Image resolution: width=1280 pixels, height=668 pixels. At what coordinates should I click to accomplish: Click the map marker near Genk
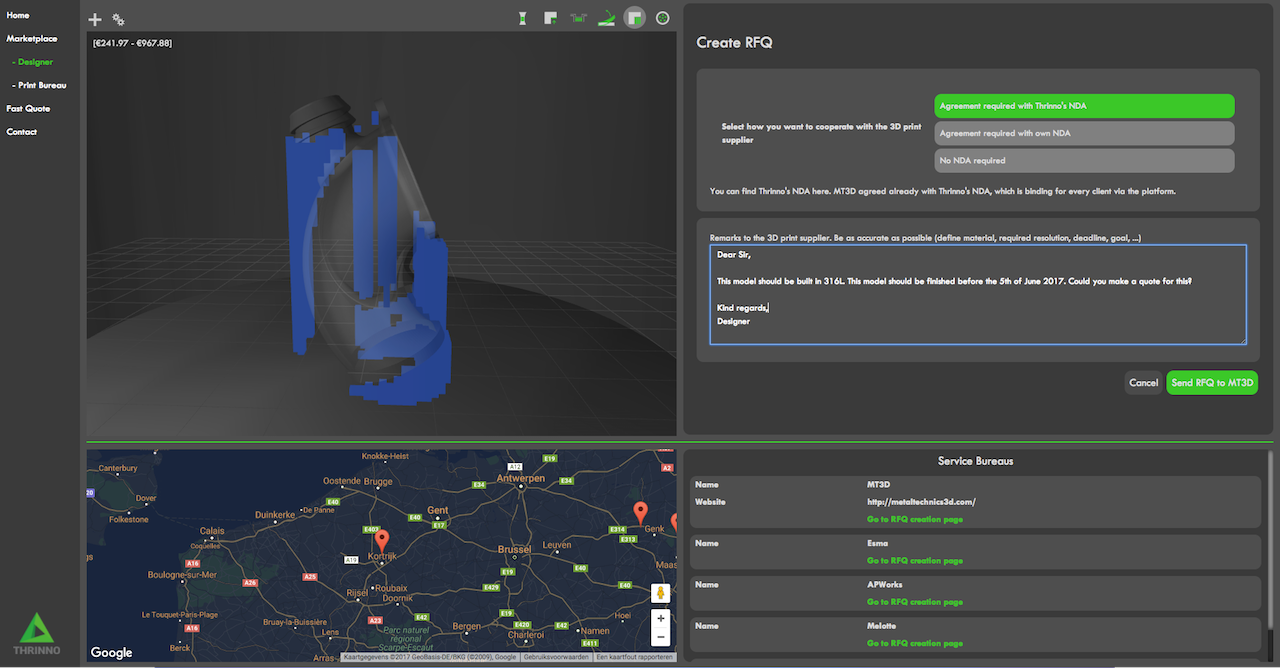point(641,513)
